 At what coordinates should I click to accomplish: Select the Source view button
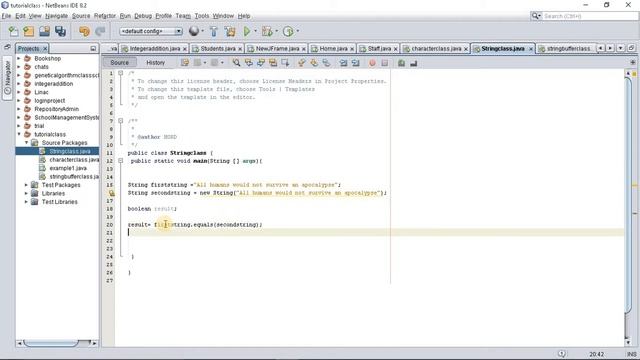pos(120,62)
